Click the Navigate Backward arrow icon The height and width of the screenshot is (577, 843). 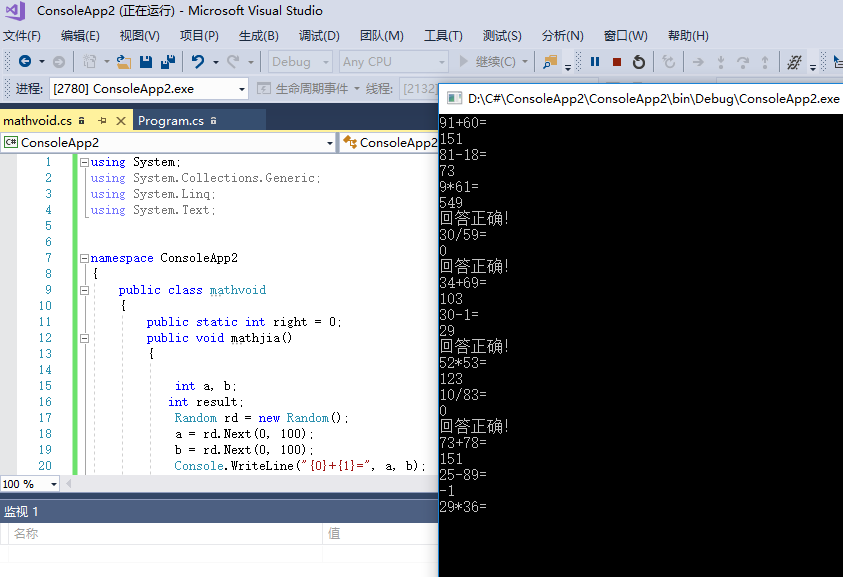[x=25, y=61]
